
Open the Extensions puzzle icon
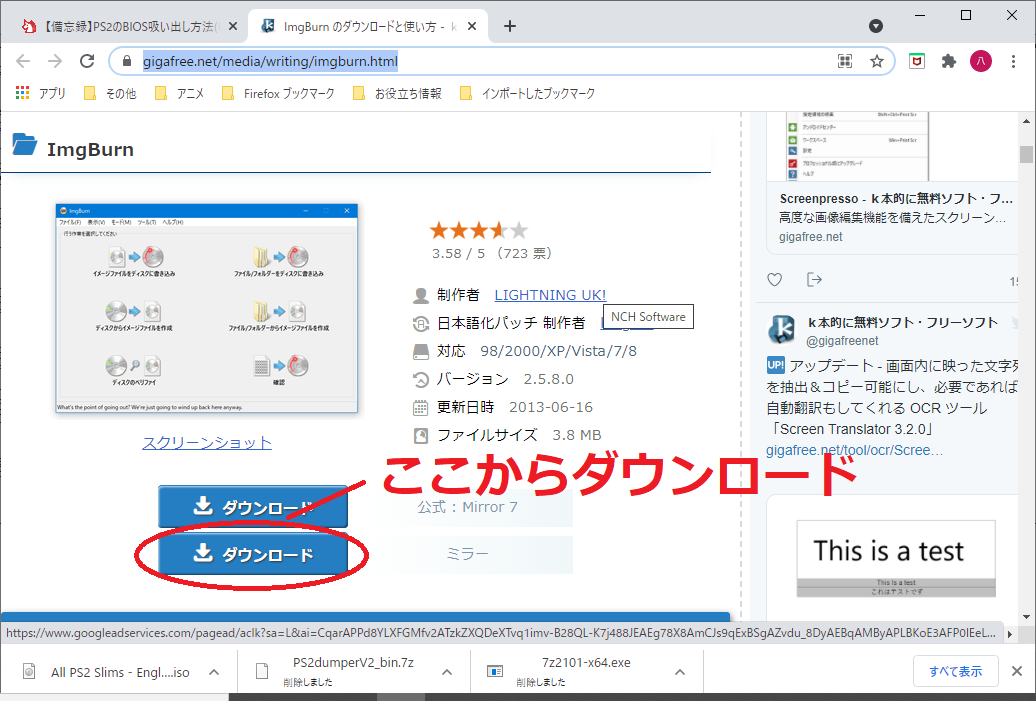(x=949, y=61)
